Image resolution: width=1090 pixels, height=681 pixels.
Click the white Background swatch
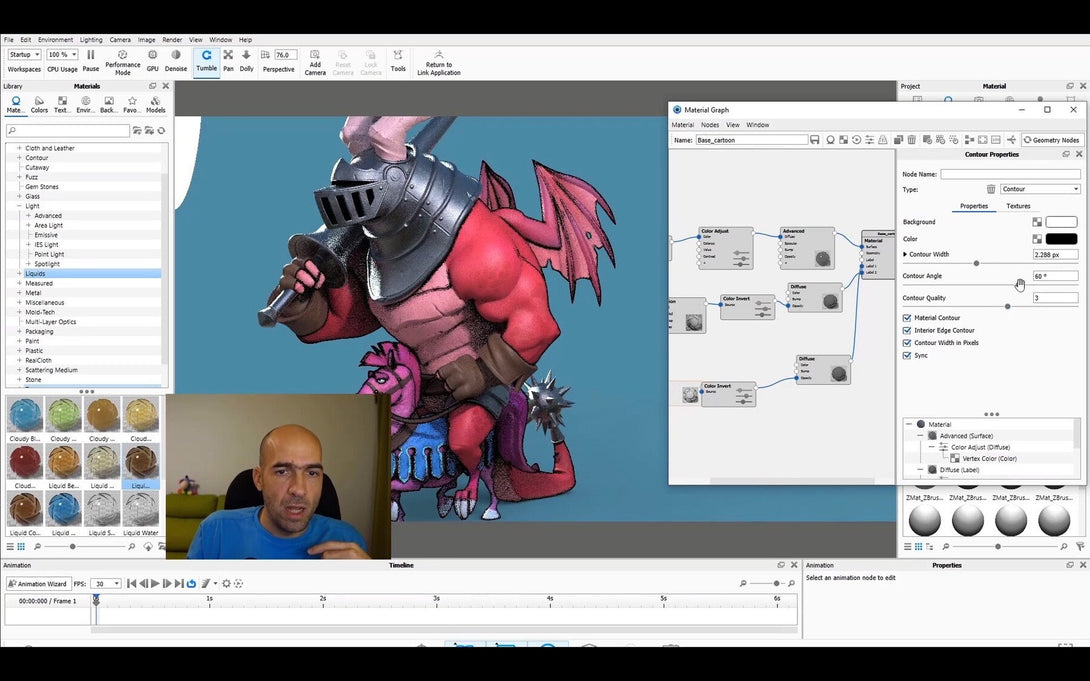point(1061,222)
